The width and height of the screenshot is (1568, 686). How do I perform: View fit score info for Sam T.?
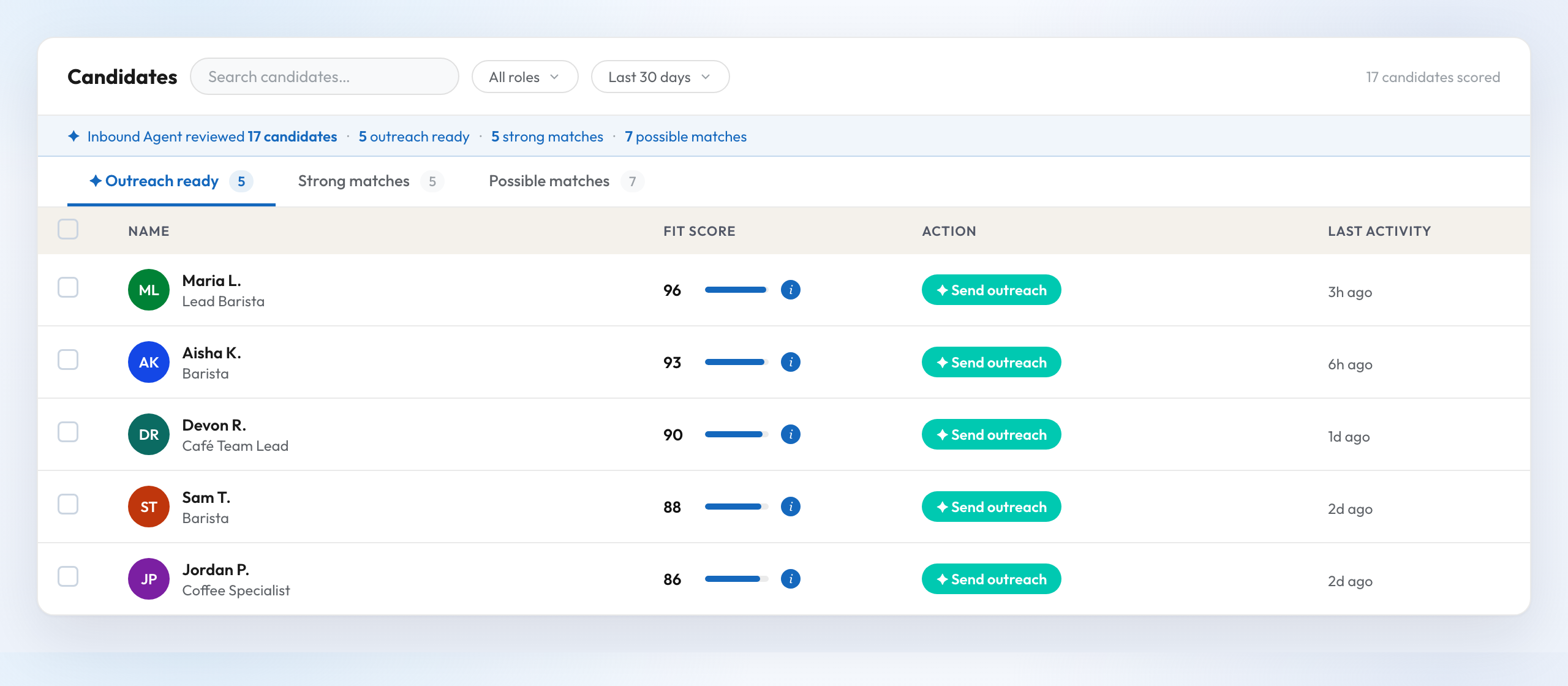[791, 507]
